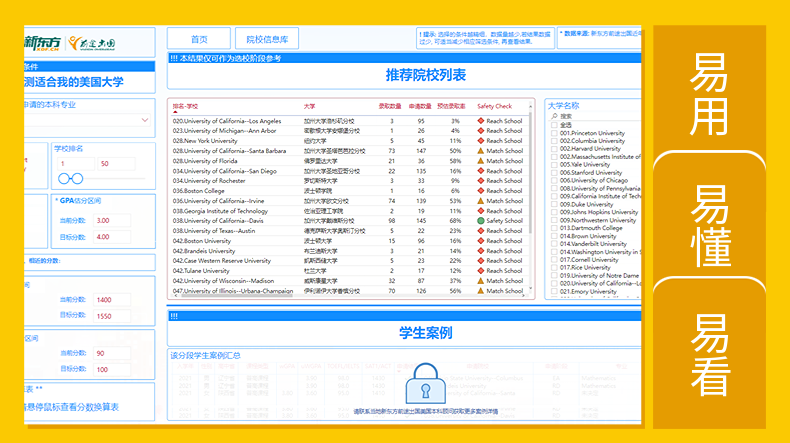Image resolution: width=790 pixels, height=443 pixels.
Task: Click the Match School triangle for Wisconsin--Madison
Action: point(481,281)
